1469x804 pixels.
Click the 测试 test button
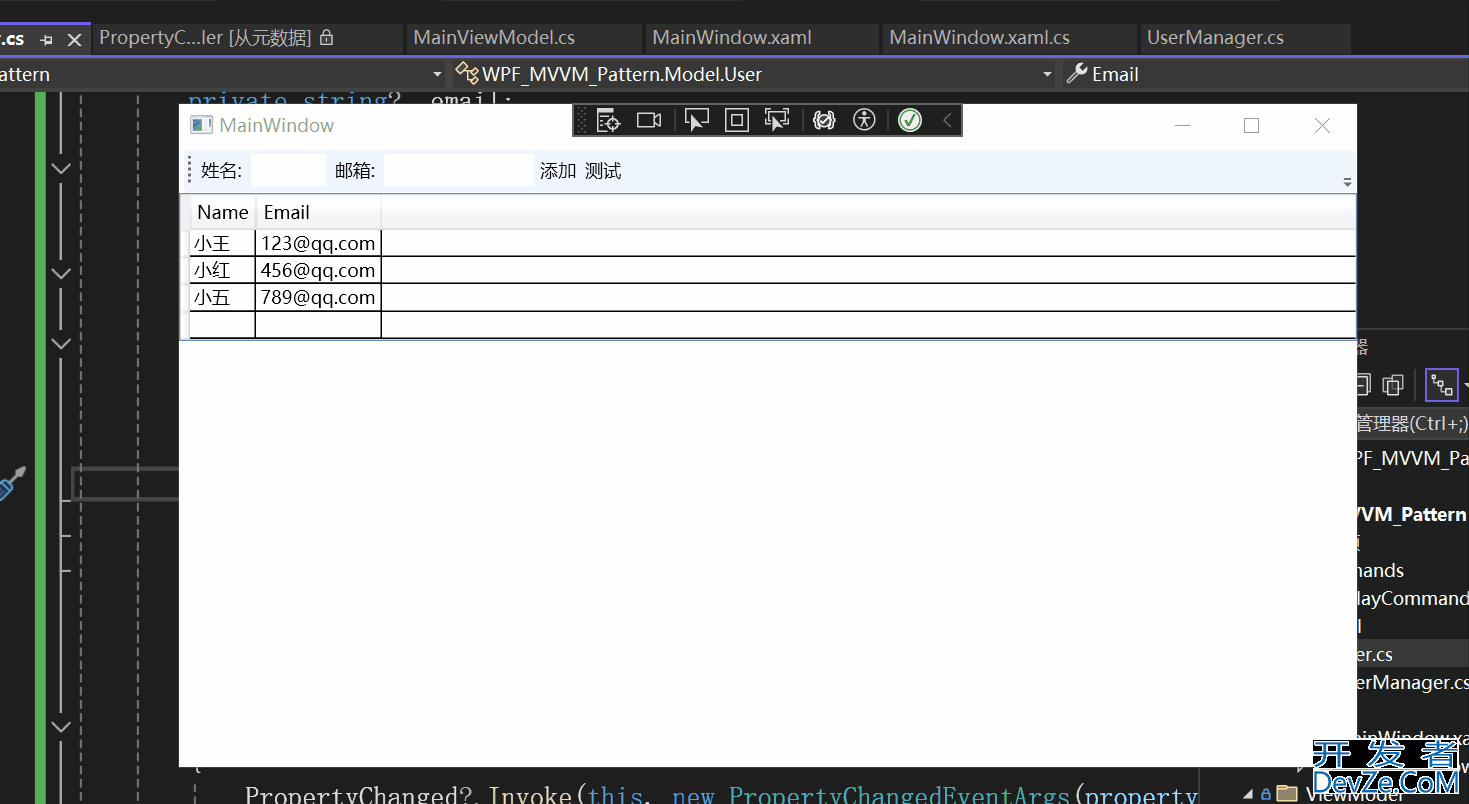pos(603,171)
